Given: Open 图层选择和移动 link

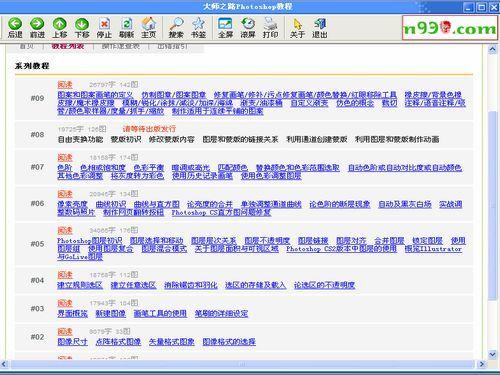Looking at the screenshot, I should click(x=157, y=240).
